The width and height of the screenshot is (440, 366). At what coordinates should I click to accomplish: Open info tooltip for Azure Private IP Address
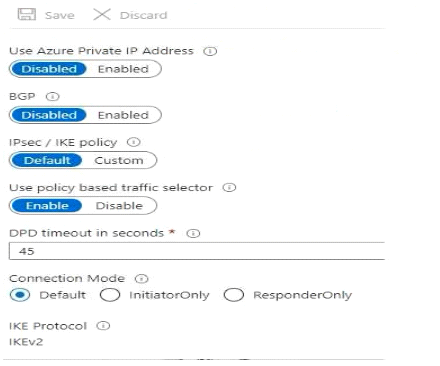point(210,51)
